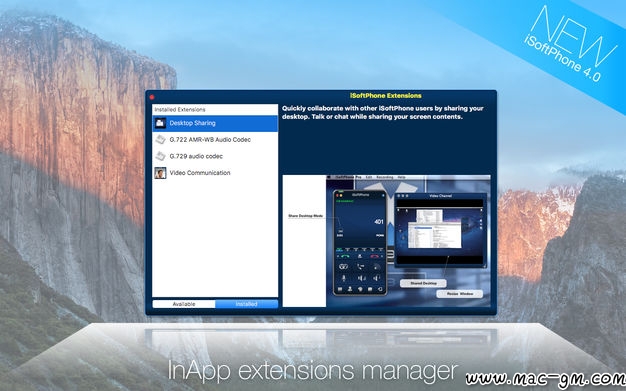Select Video Communication in the extensions list
Image resolution: width=626 pixels, height=391 pixels.
tap(215, 173)
